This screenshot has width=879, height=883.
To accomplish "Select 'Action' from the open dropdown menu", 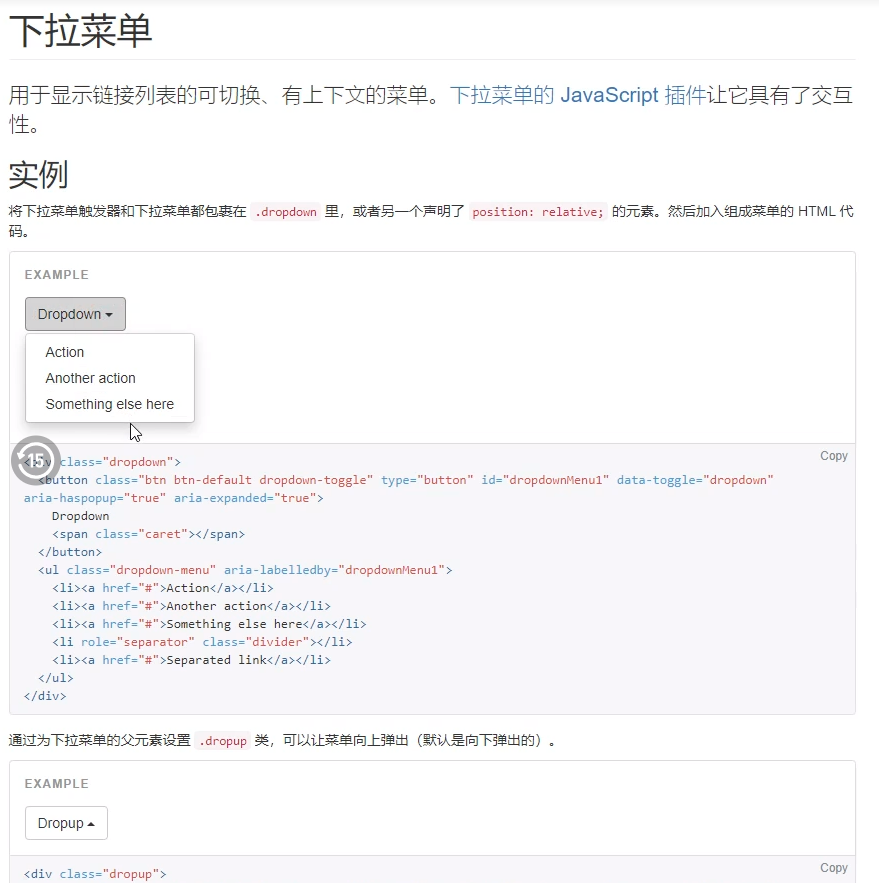I will [64, 352].
